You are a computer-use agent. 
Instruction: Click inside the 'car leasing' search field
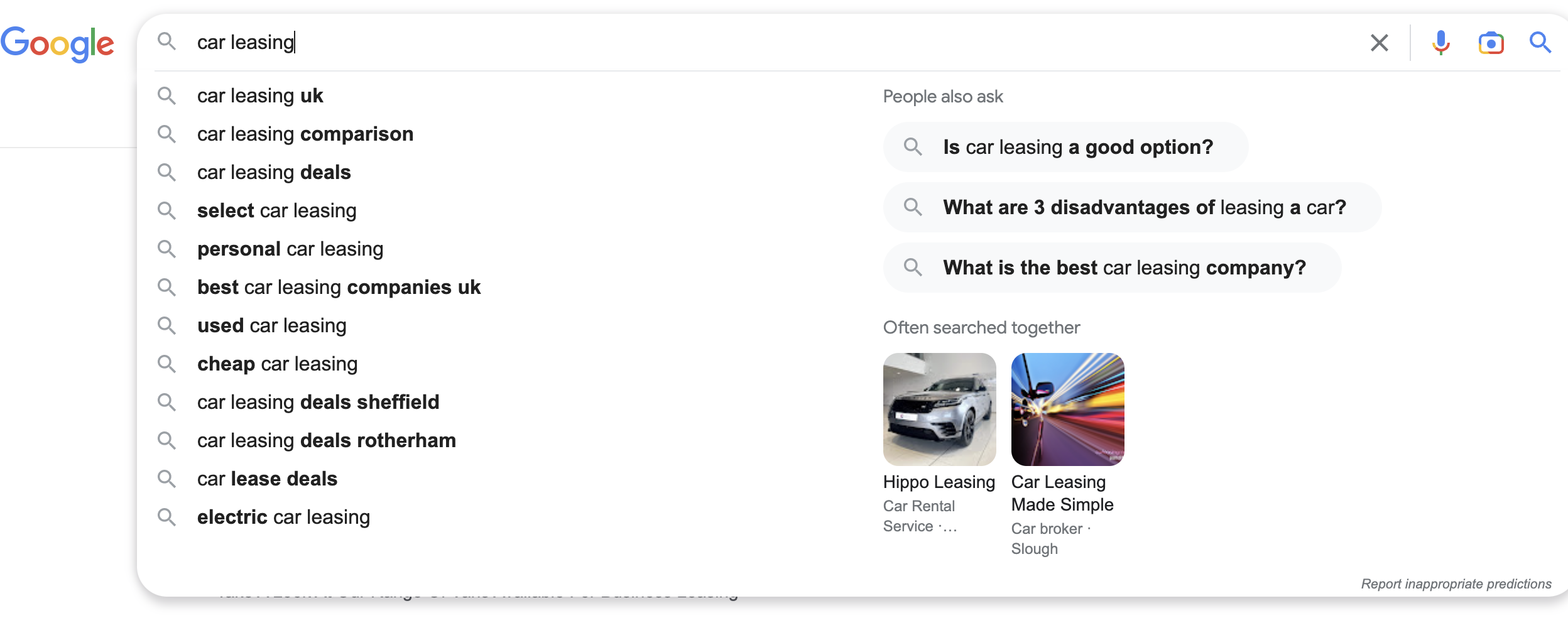click(x=754, y=42)
